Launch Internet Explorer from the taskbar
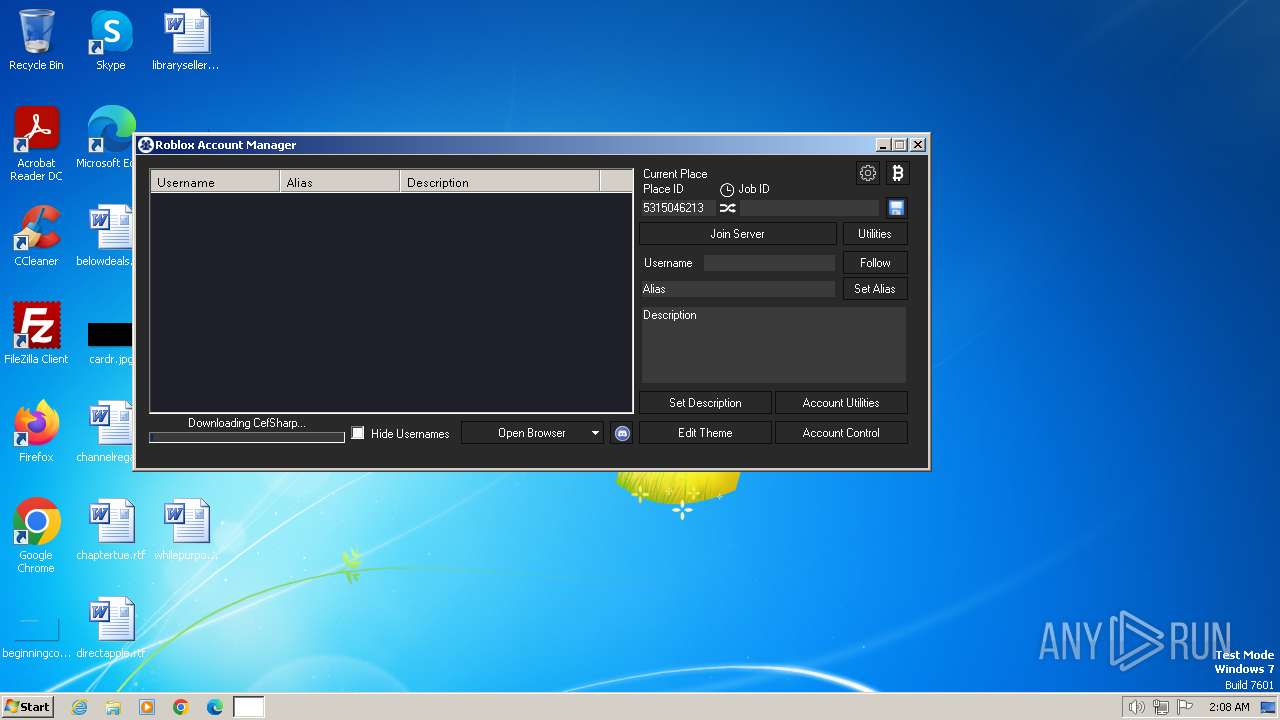This screenshot has height=720, width=1280. click(79, 707)
